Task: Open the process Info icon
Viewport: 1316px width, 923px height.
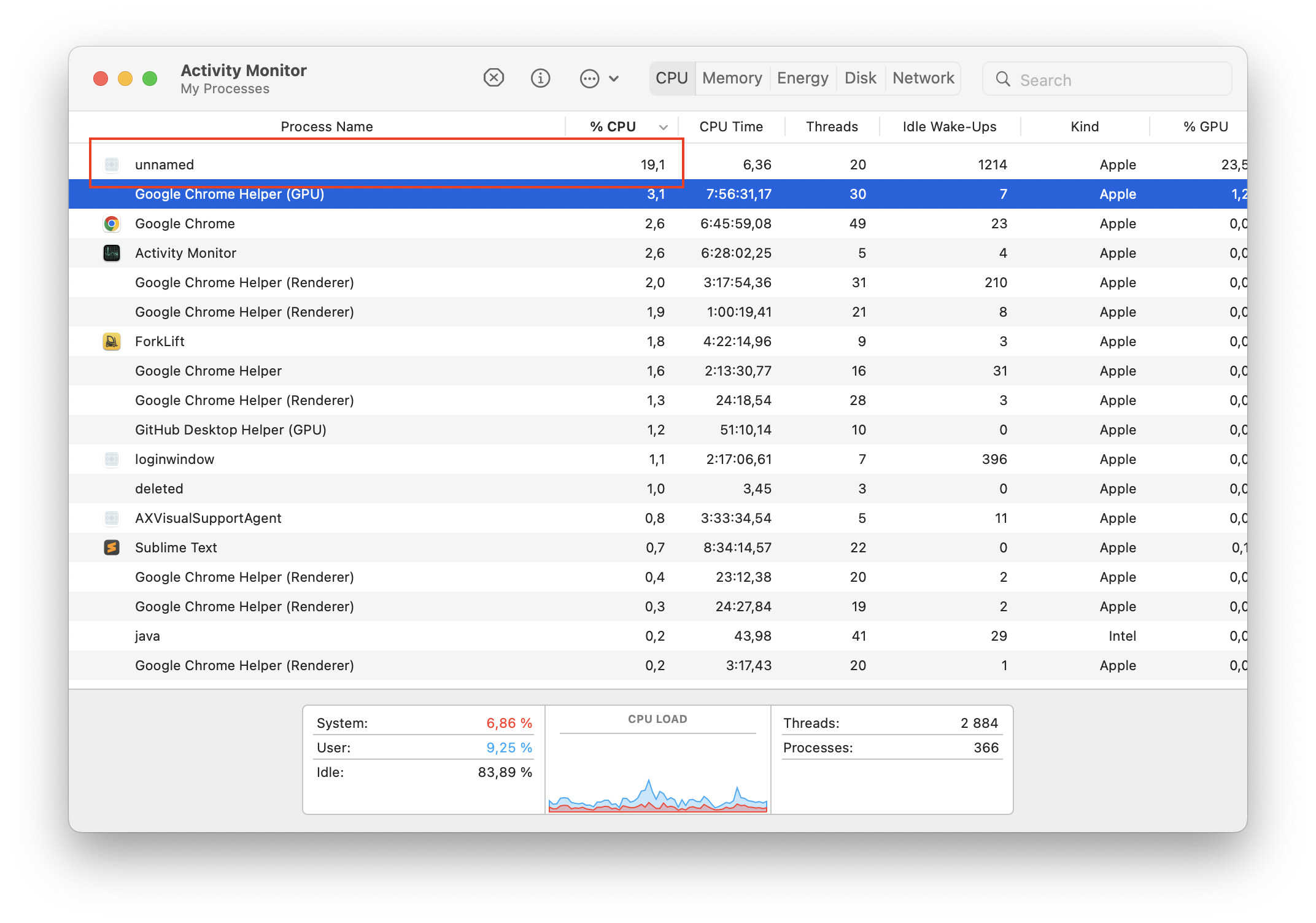Action: point(540,78)
